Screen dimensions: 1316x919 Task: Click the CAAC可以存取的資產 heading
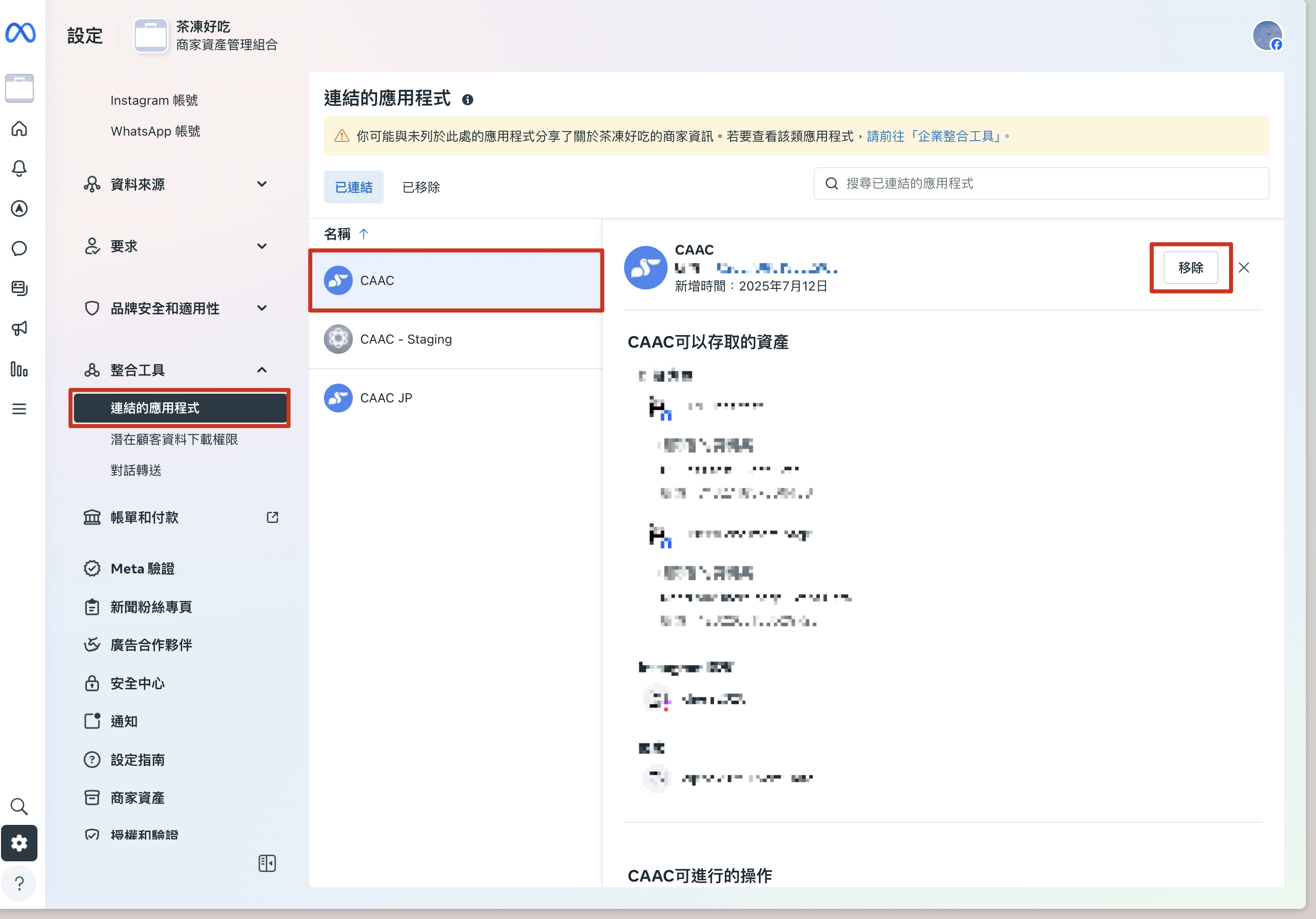coord(709,342)
